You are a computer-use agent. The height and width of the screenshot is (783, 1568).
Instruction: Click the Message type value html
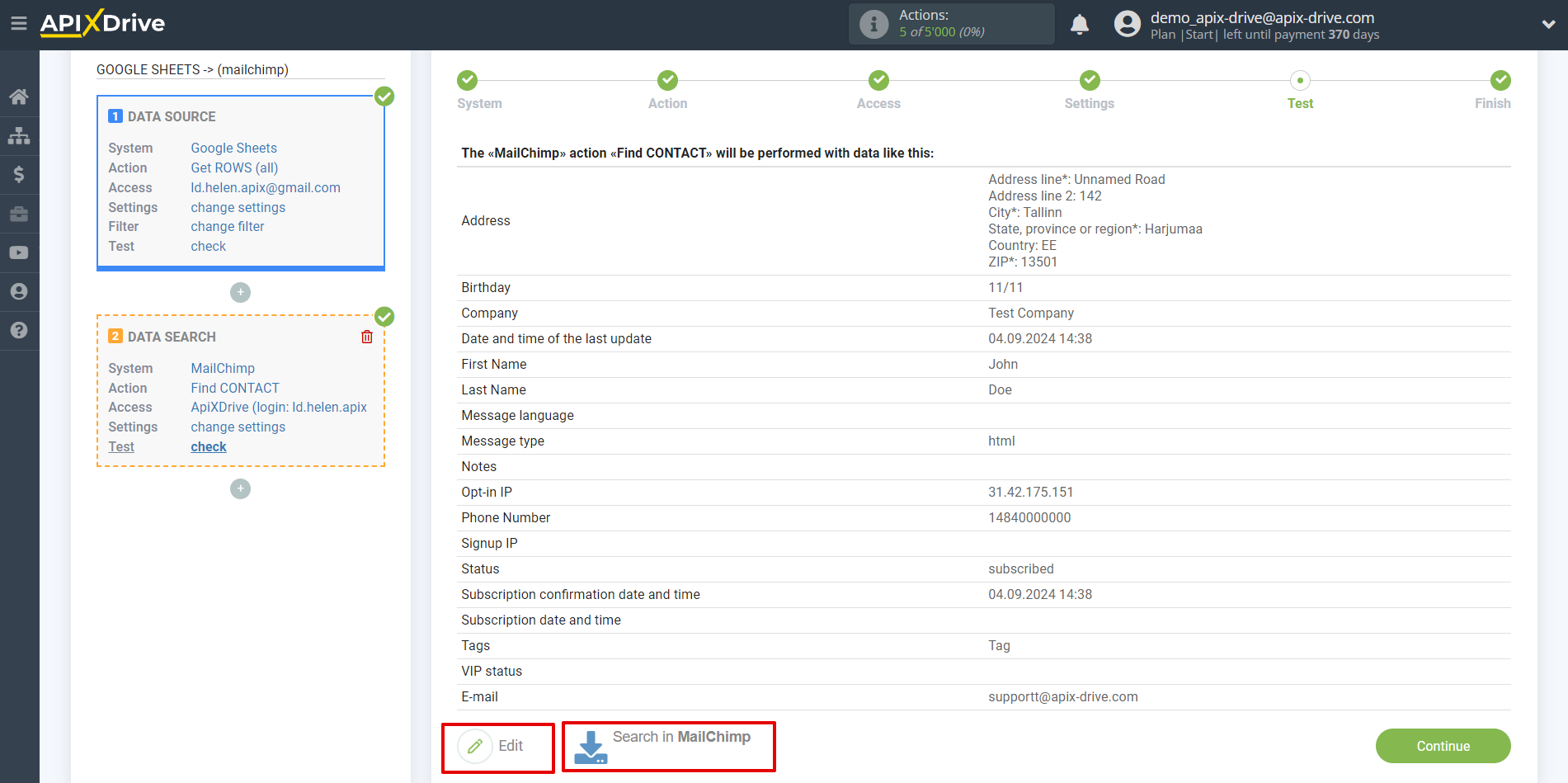click(1001, 441)
